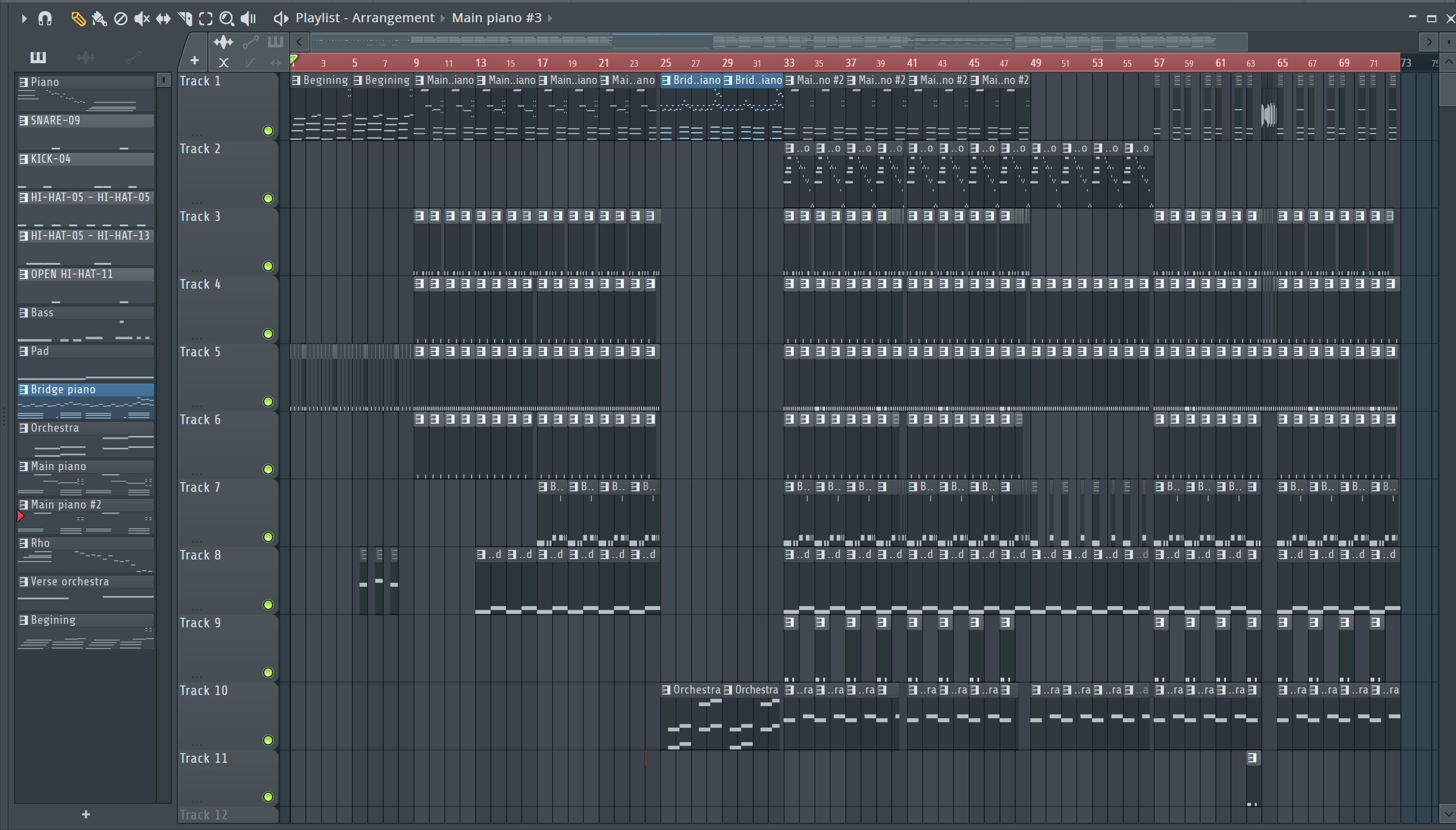The height and width of the screenshot is (830, 1456).
Task: Click the green playhead marker at bar 1
Action: [294, 59]
